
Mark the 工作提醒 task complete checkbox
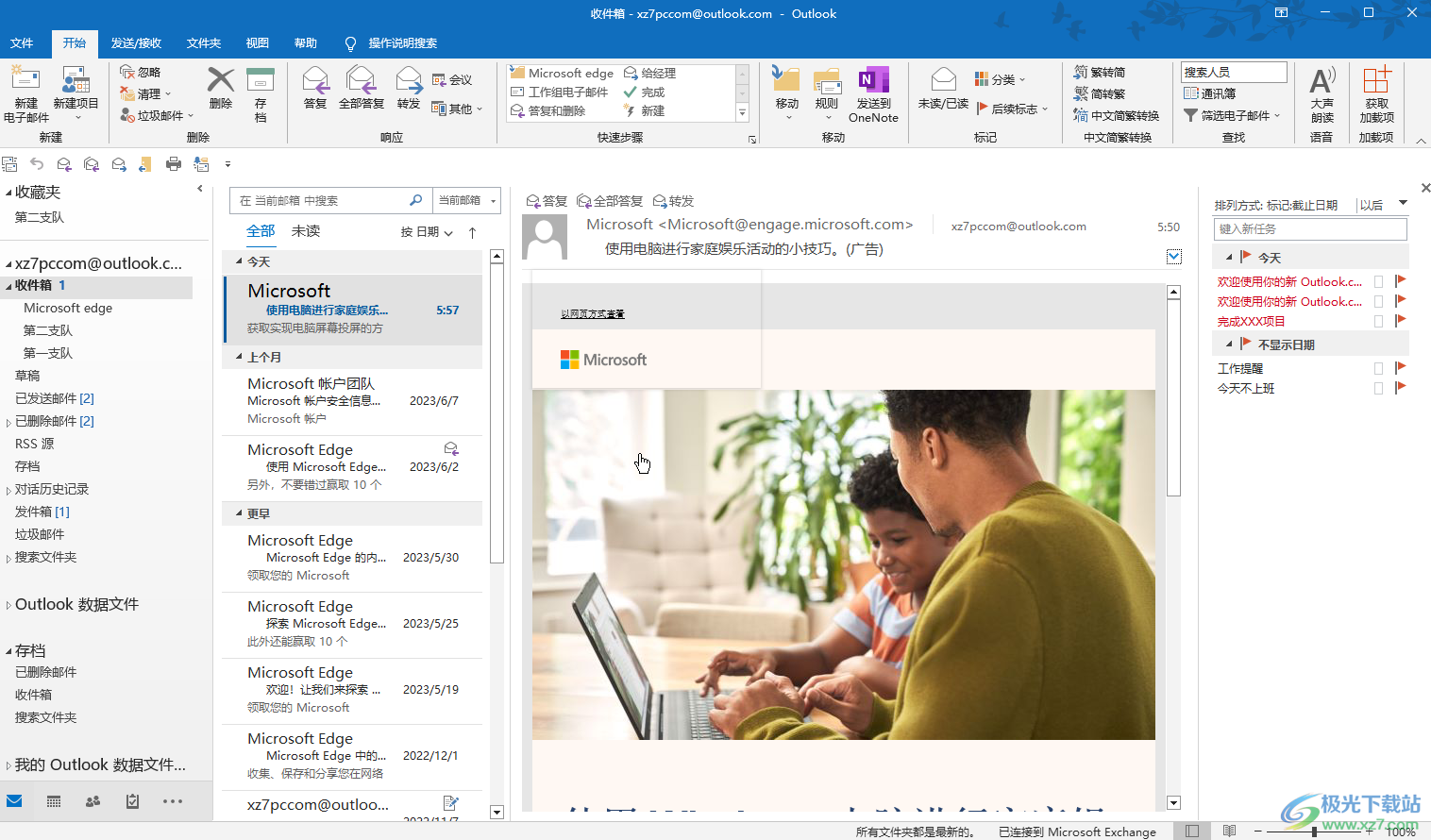[x=1379, y=368]
